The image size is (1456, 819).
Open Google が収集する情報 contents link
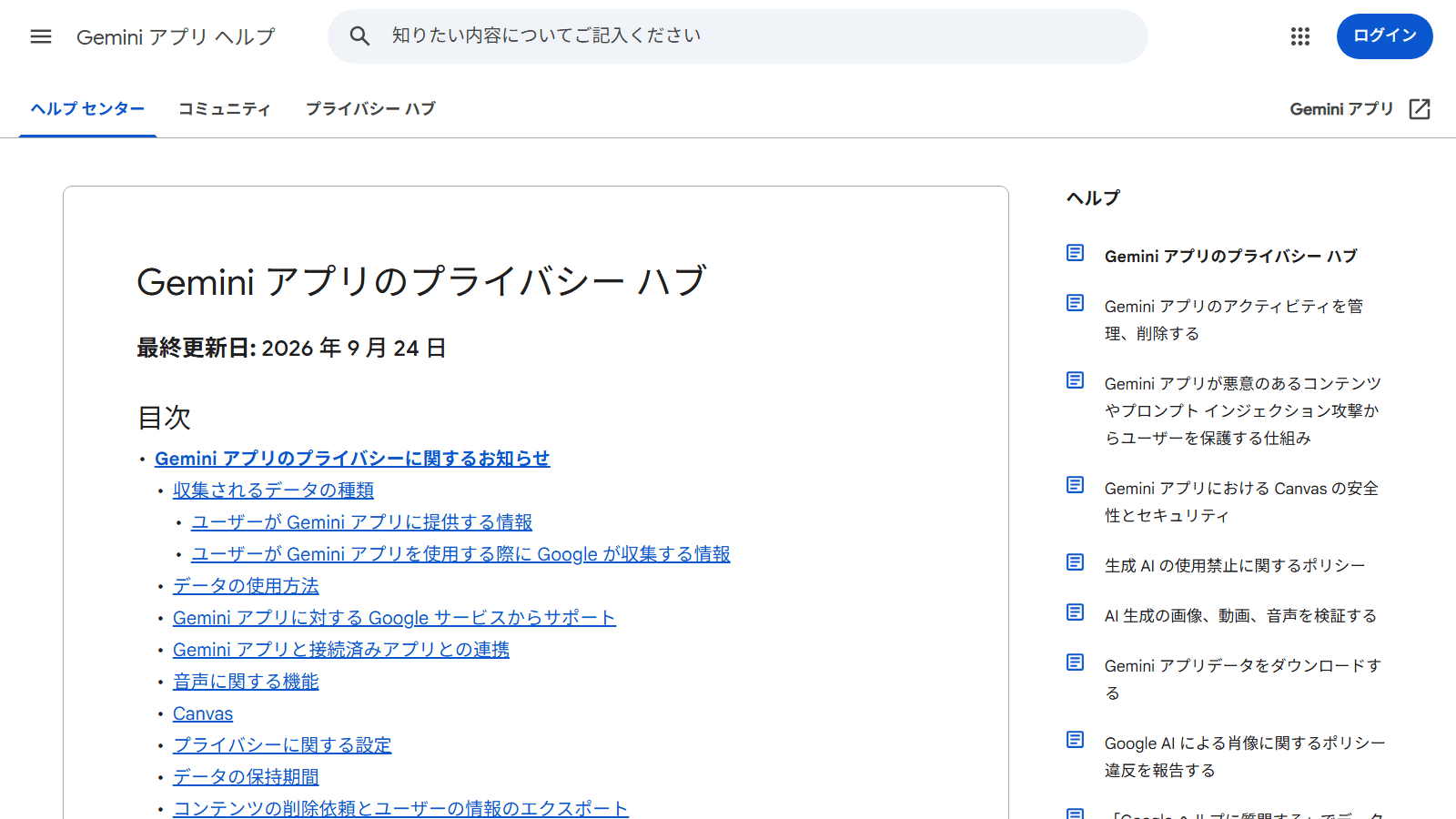pyautogui.click(x=460, y=554)
